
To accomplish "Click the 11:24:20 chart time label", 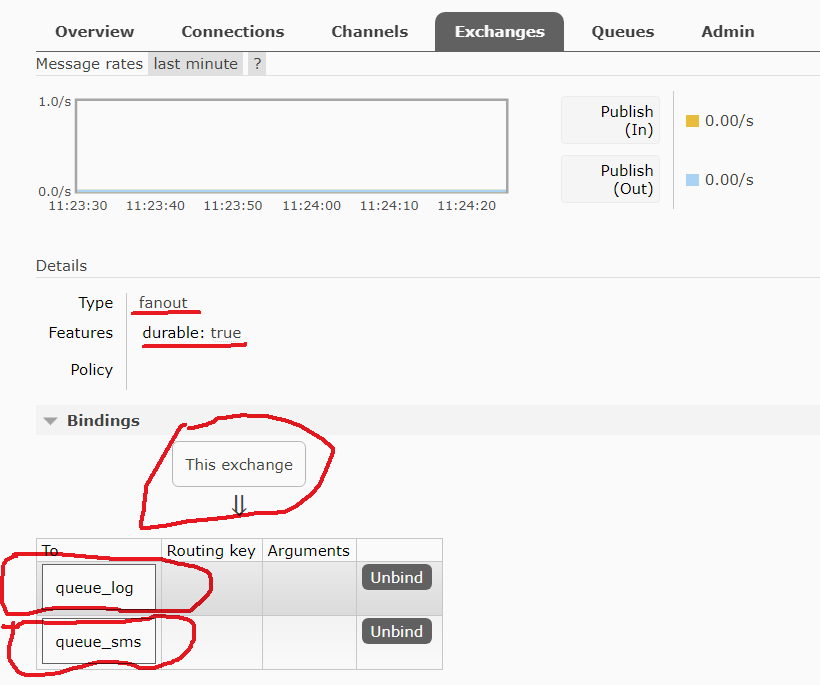I will [466, 206].
